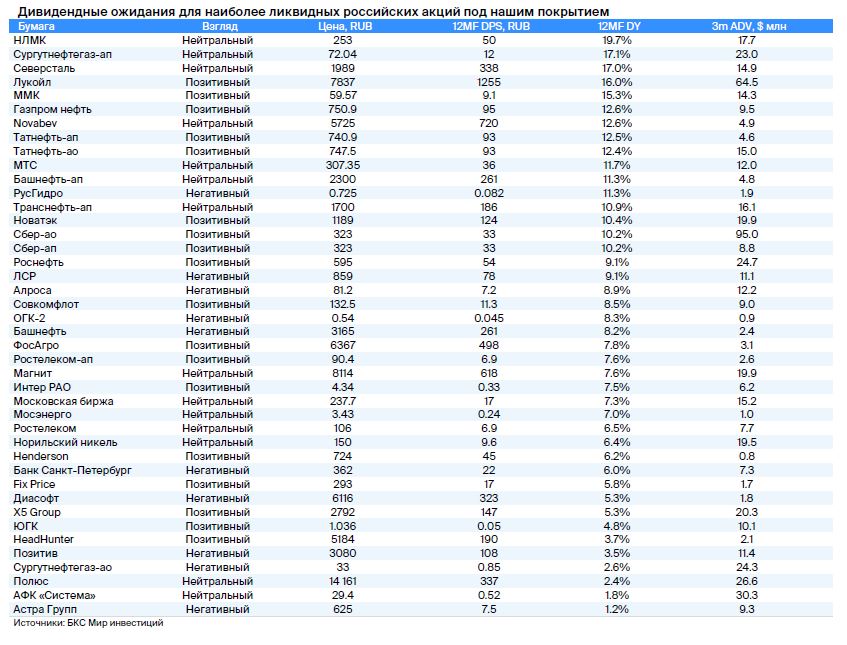
Task: Select the "НЛМК" security name
Action: point(30,41)
